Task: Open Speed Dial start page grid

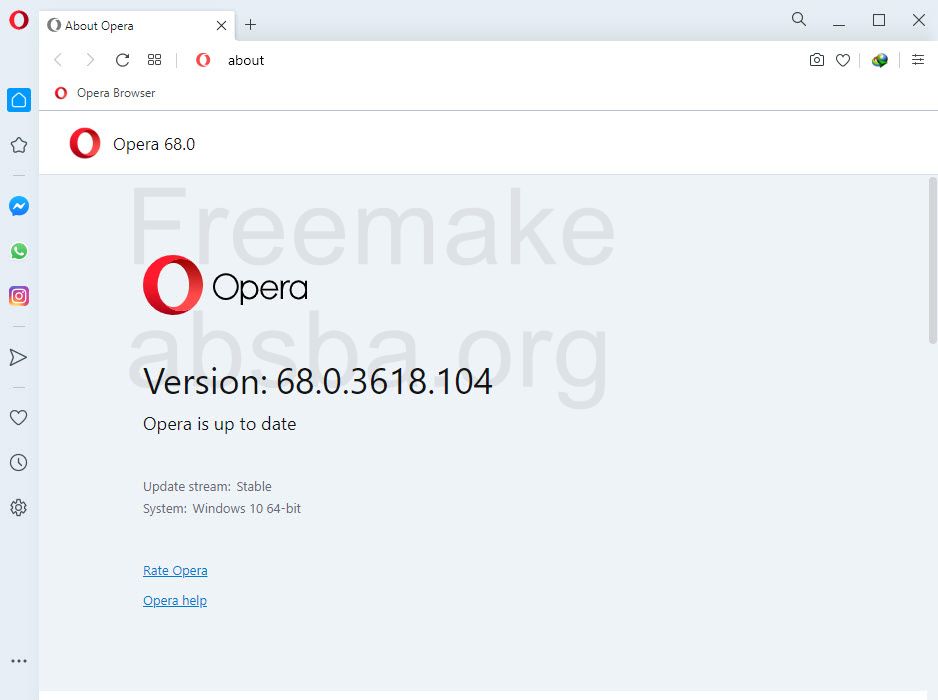Action: [154, 60]
